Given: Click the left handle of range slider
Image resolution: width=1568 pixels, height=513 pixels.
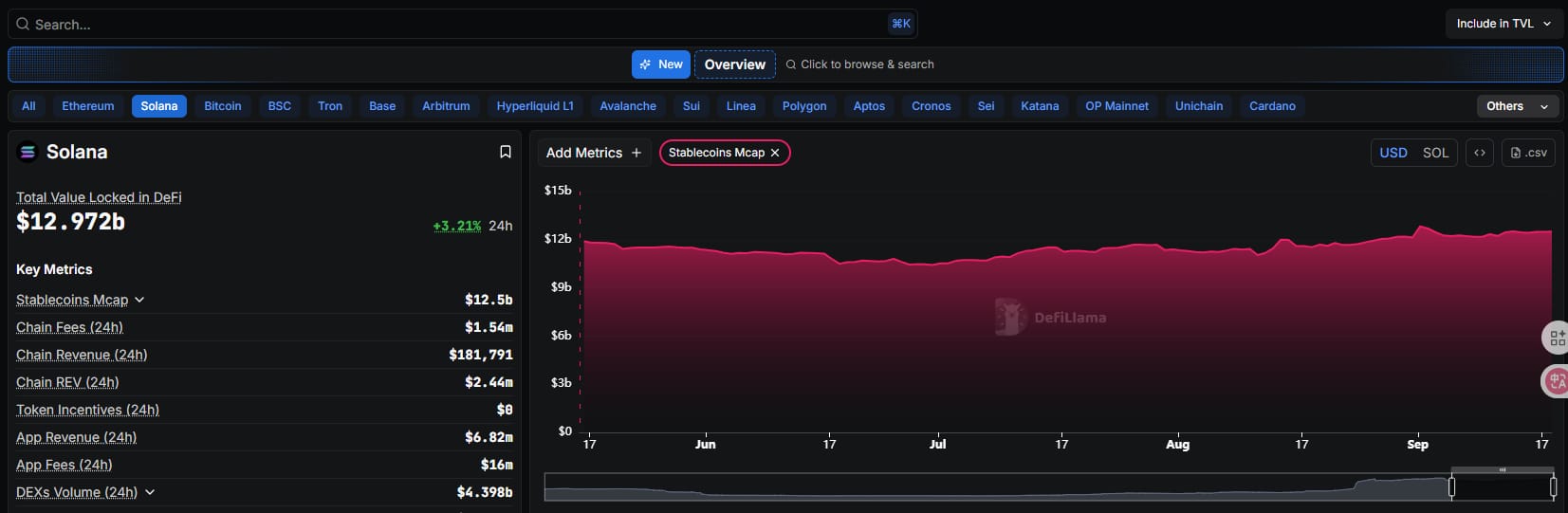Looking at the screenshot, I should [1451, 487].
